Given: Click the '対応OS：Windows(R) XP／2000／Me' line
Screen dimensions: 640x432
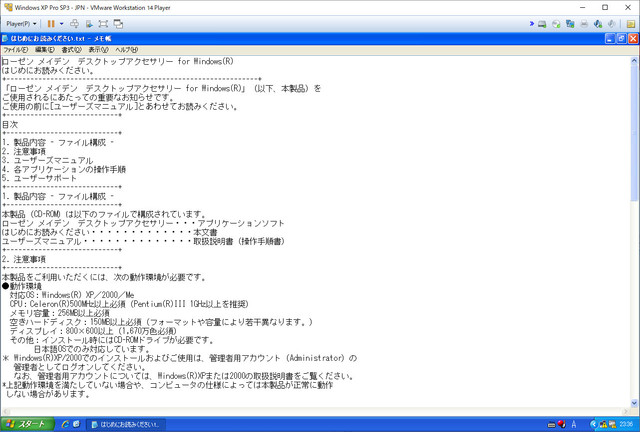Looking at the screenshot, I should [x=72, y=295].
